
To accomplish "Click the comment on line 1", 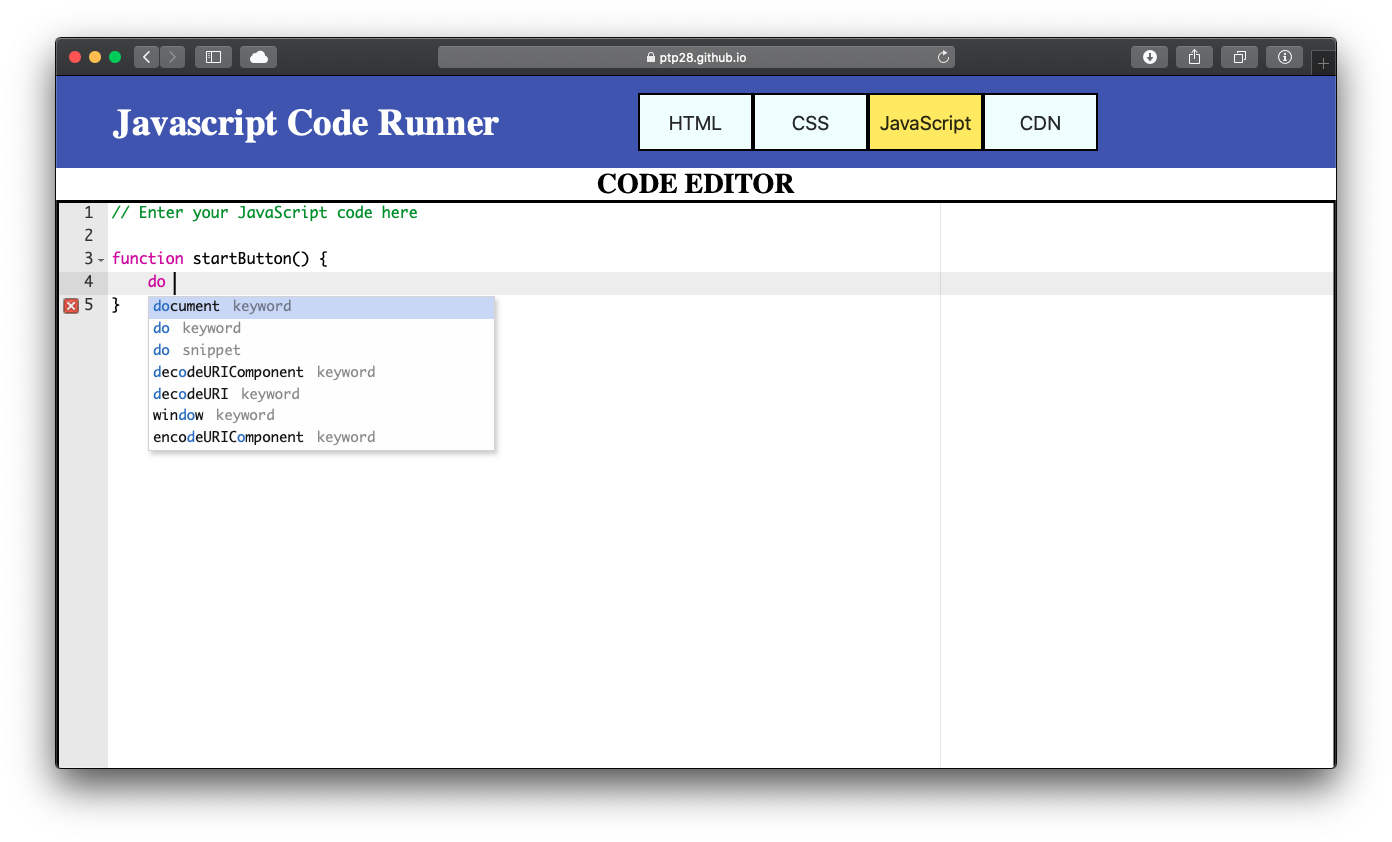I will [265, 213].
